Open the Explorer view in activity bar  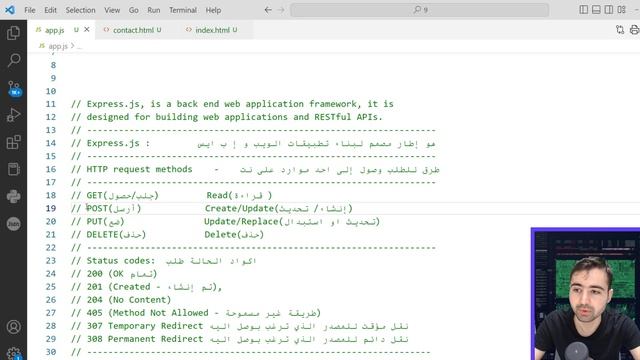click(13, 33)
